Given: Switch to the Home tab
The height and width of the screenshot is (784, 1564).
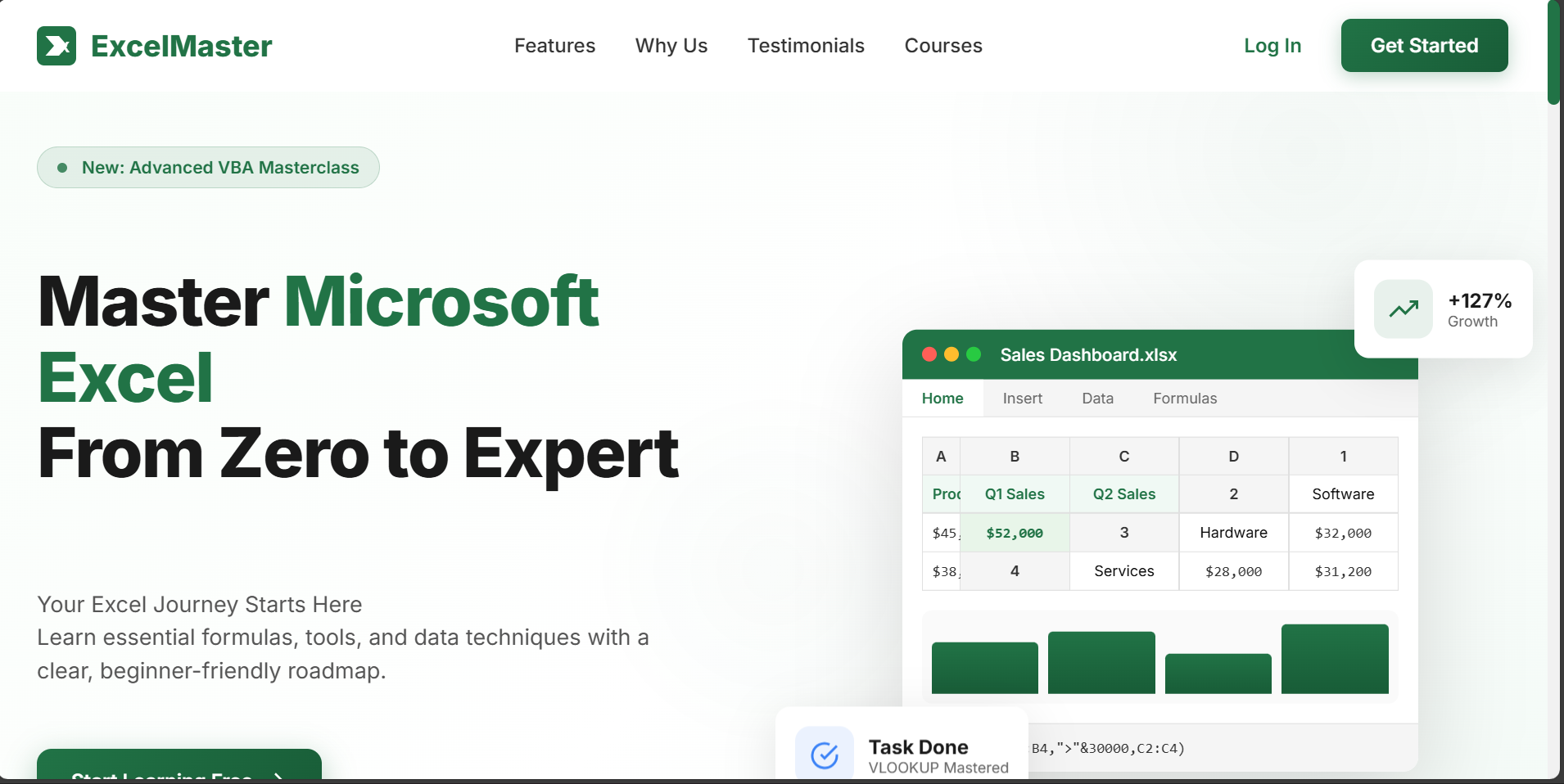Looking at the screenshot, I should tap(942, 399).
